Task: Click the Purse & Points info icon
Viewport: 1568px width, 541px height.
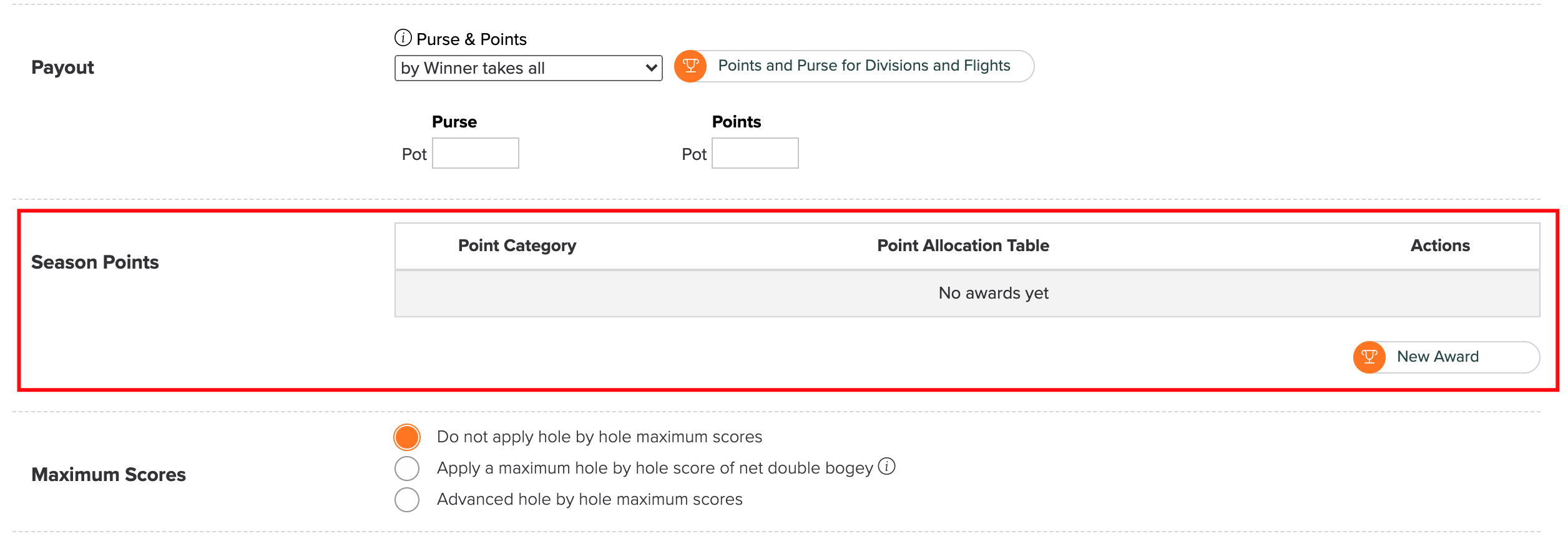Action: tap(403, 38)
